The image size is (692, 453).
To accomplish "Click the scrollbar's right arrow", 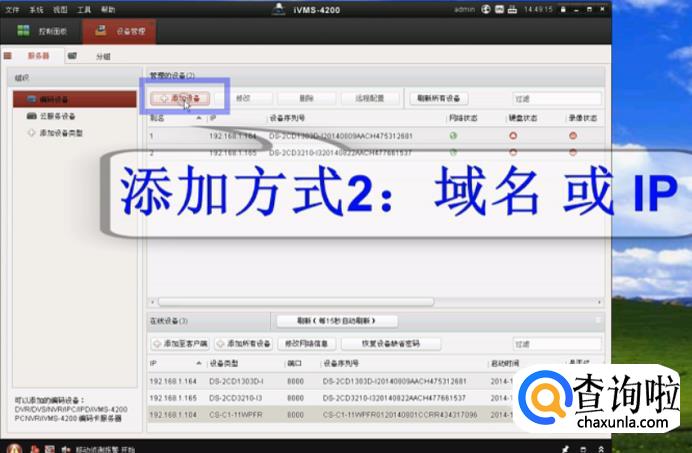I will [x=599, y=302].
